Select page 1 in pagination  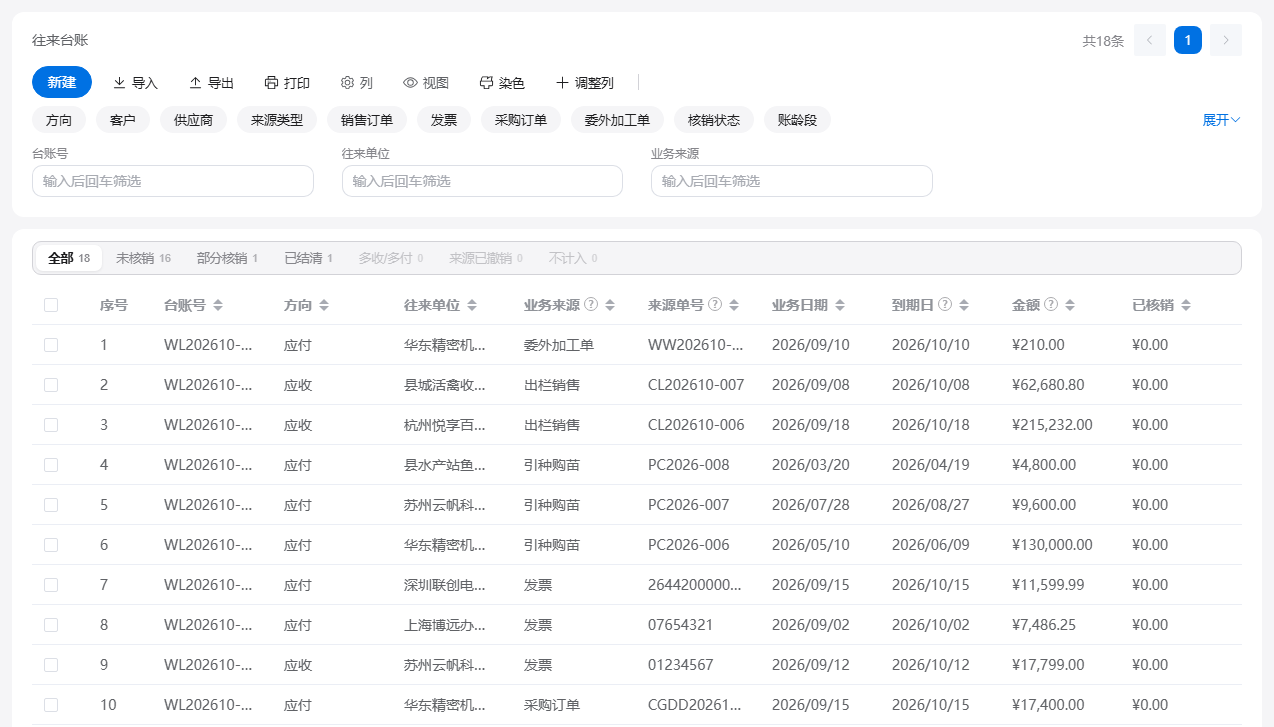click(x=1188, y=40)
